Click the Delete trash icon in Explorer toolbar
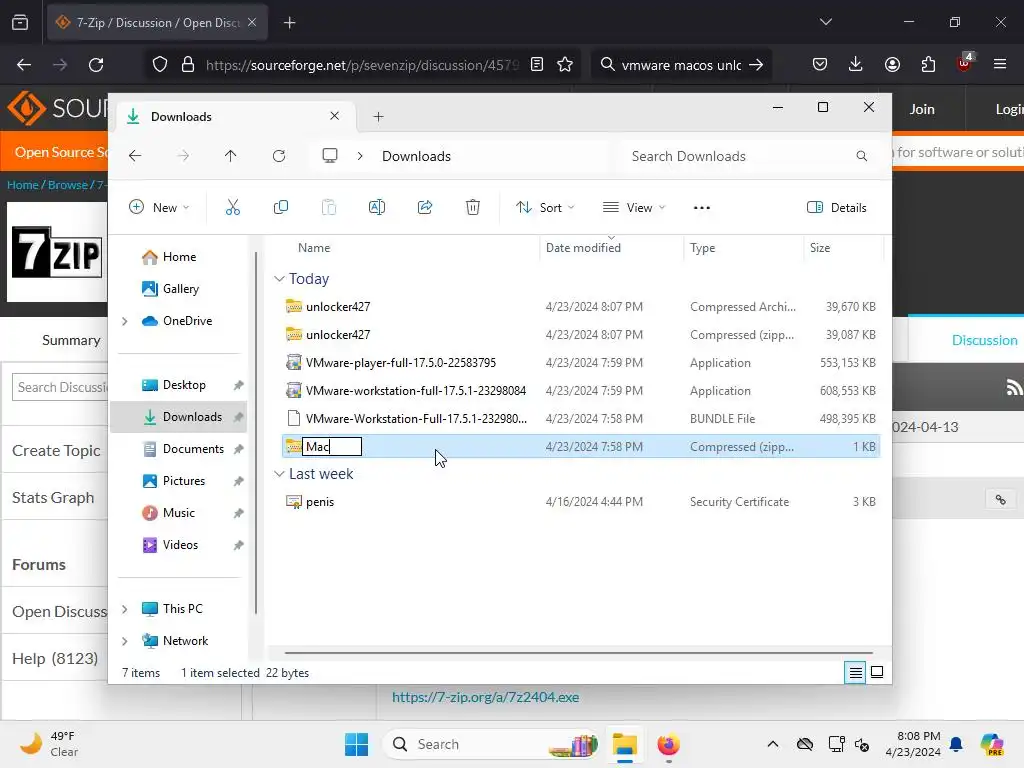This screenshot has height=768, width=1024. (473, 208)
